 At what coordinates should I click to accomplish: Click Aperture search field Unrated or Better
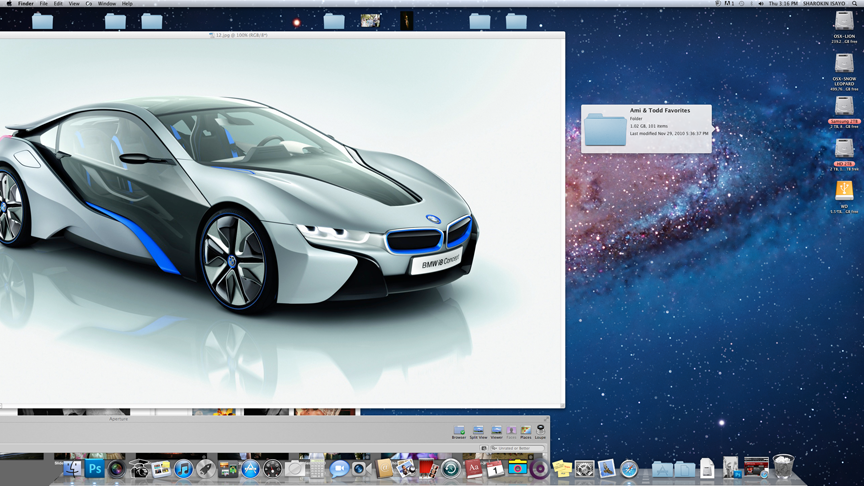pos(517,449)
